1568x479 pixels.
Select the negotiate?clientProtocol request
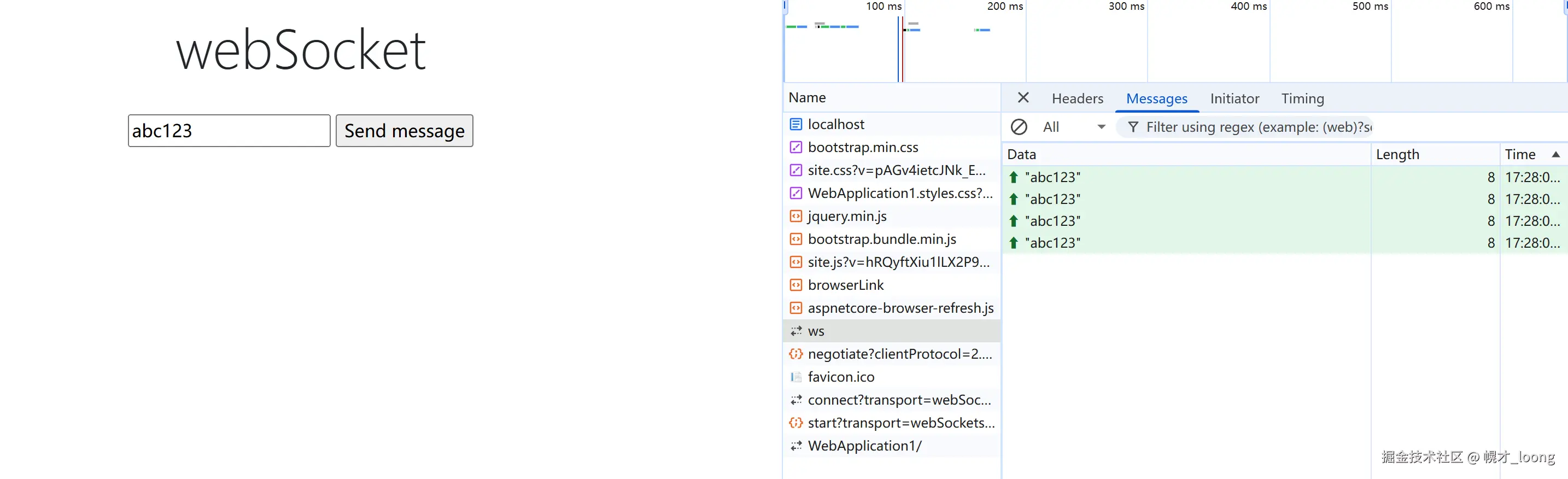891,354
